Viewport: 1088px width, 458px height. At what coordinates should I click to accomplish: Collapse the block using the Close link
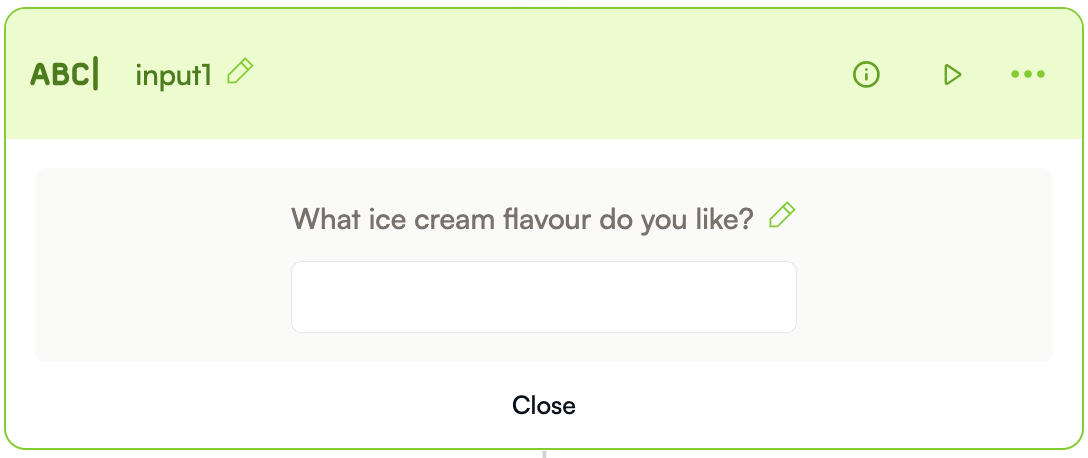(544, 405)
